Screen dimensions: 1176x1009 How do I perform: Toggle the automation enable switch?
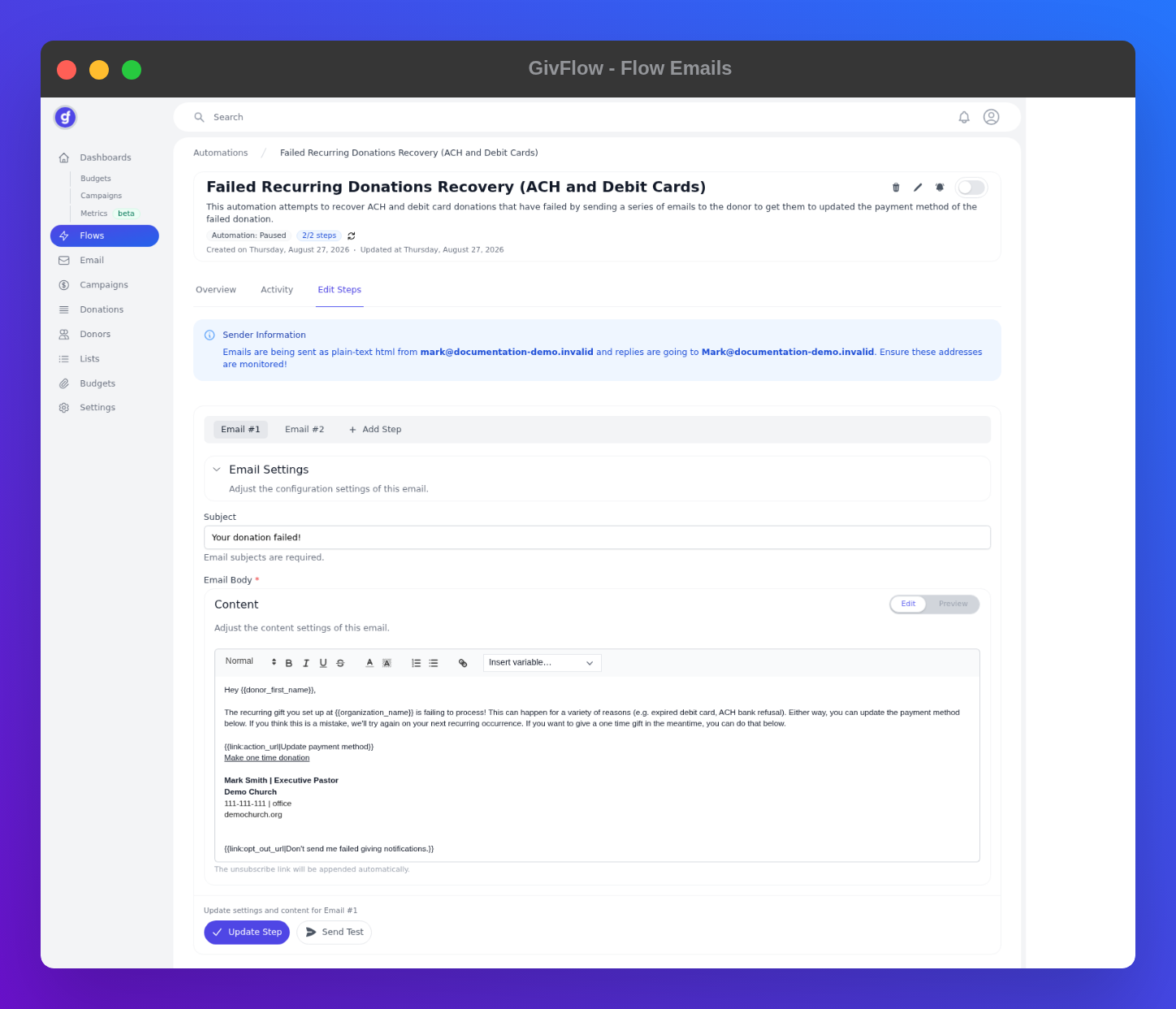pyautogui.click(x=971, y=188)
